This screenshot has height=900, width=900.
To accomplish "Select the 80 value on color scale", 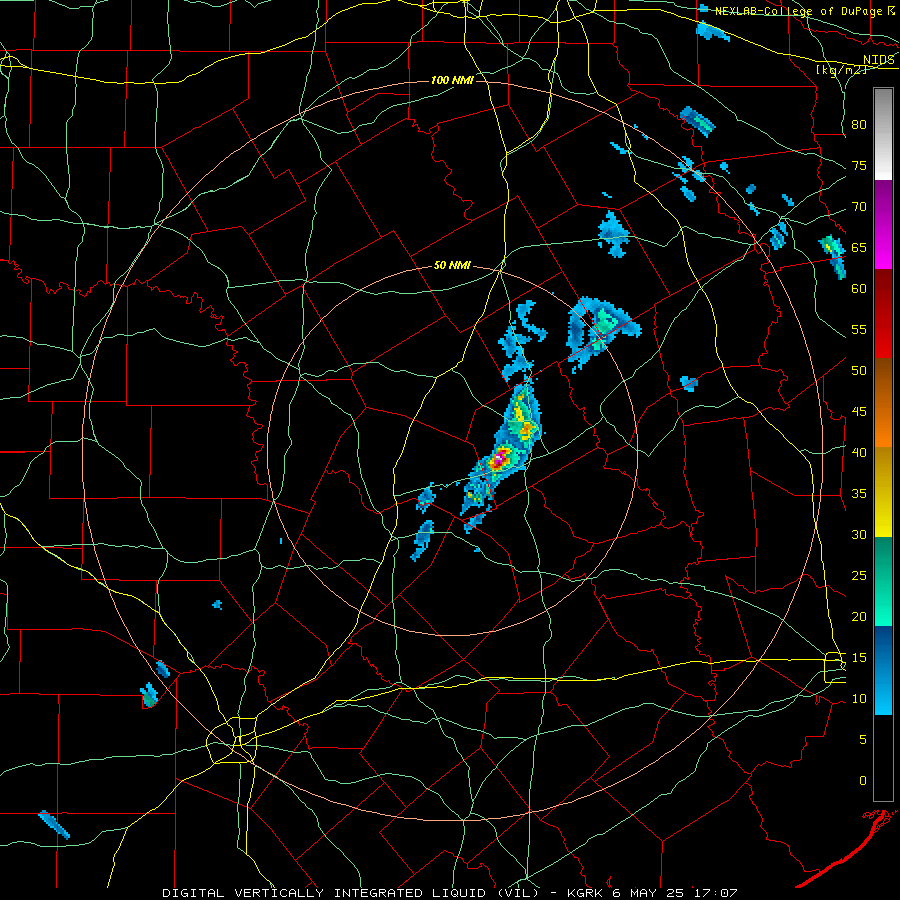I will tap(859, 125).
